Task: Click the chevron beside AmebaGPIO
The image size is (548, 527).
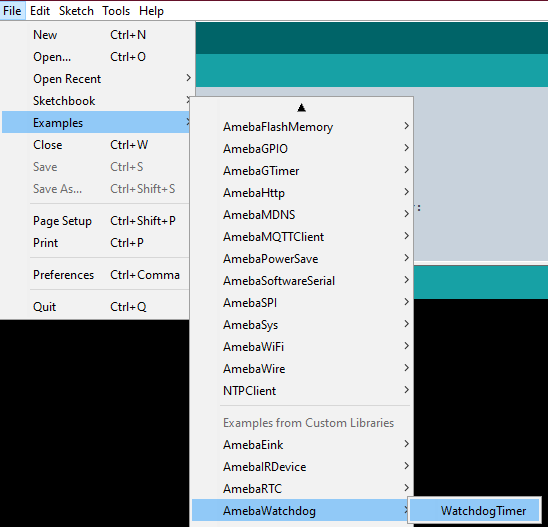Action: (x=406, y=147)
